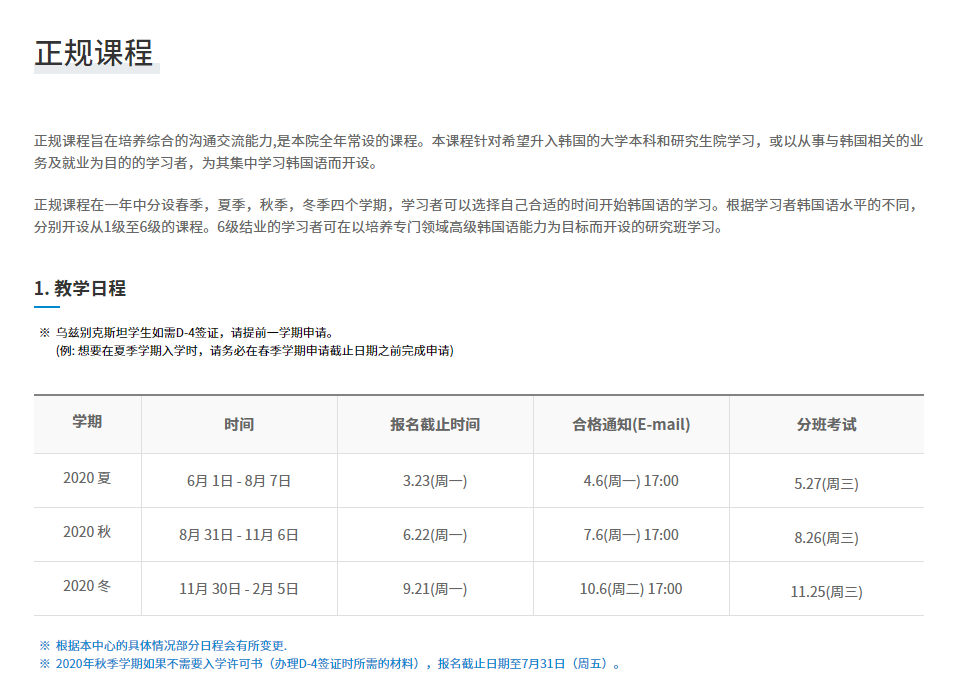Image resolution: width=967 pixels, height=691 pixels.
Task: Select the 2020 冬 semester row label
Action: pyautogui.click(x=87, y=586)
